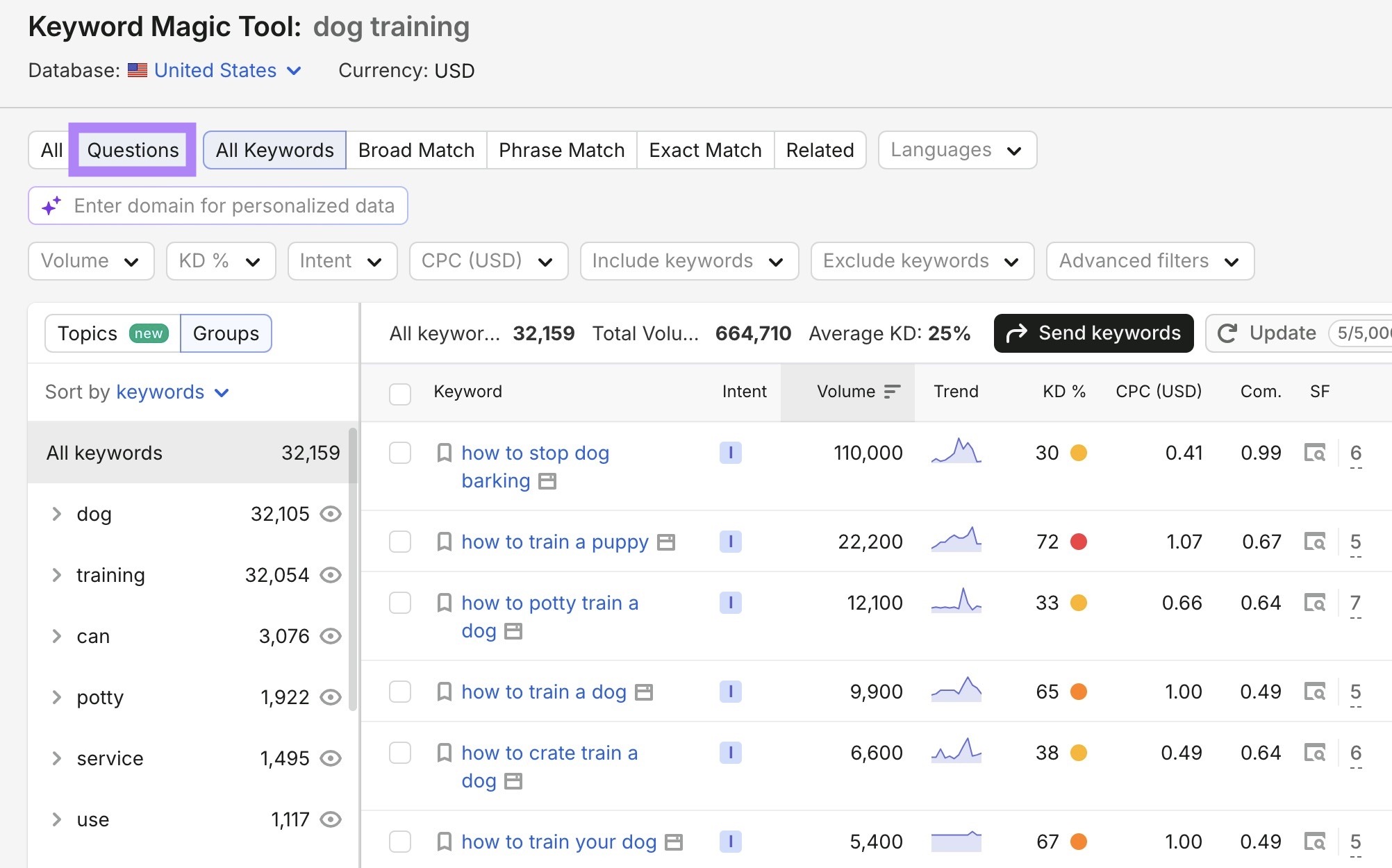Click the SERP features icon in 'how to train your dog' row
This screenshot has height=868, width=1392.
coord(1314,842)
